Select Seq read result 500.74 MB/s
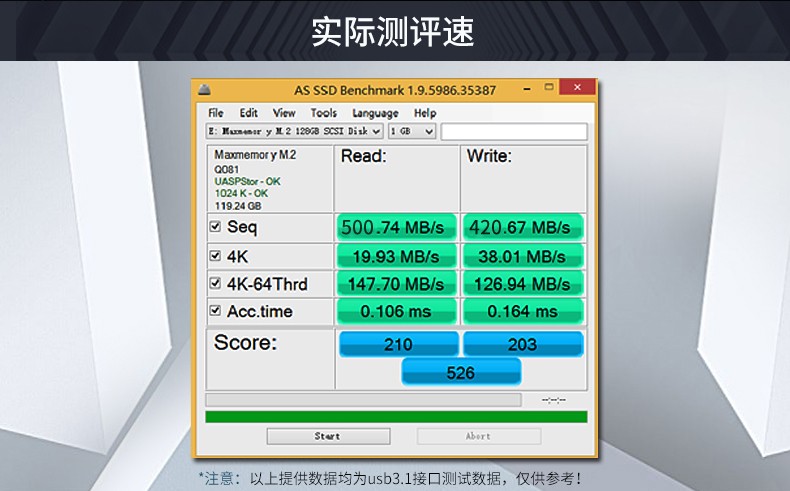 point(397,227)
